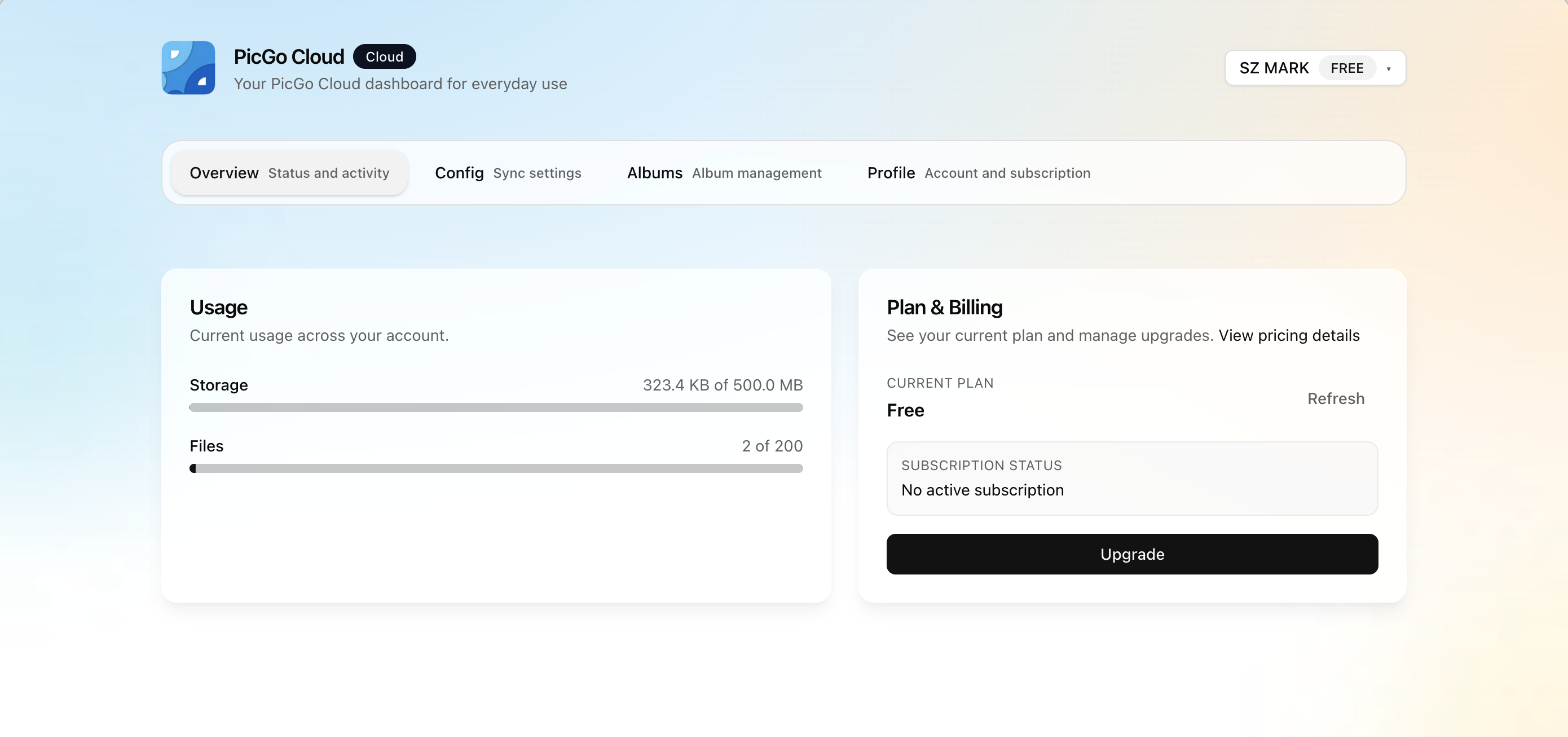Click the Cloud badge next to title
This screenshot has width=1568, height=737.
click(384, 56)
